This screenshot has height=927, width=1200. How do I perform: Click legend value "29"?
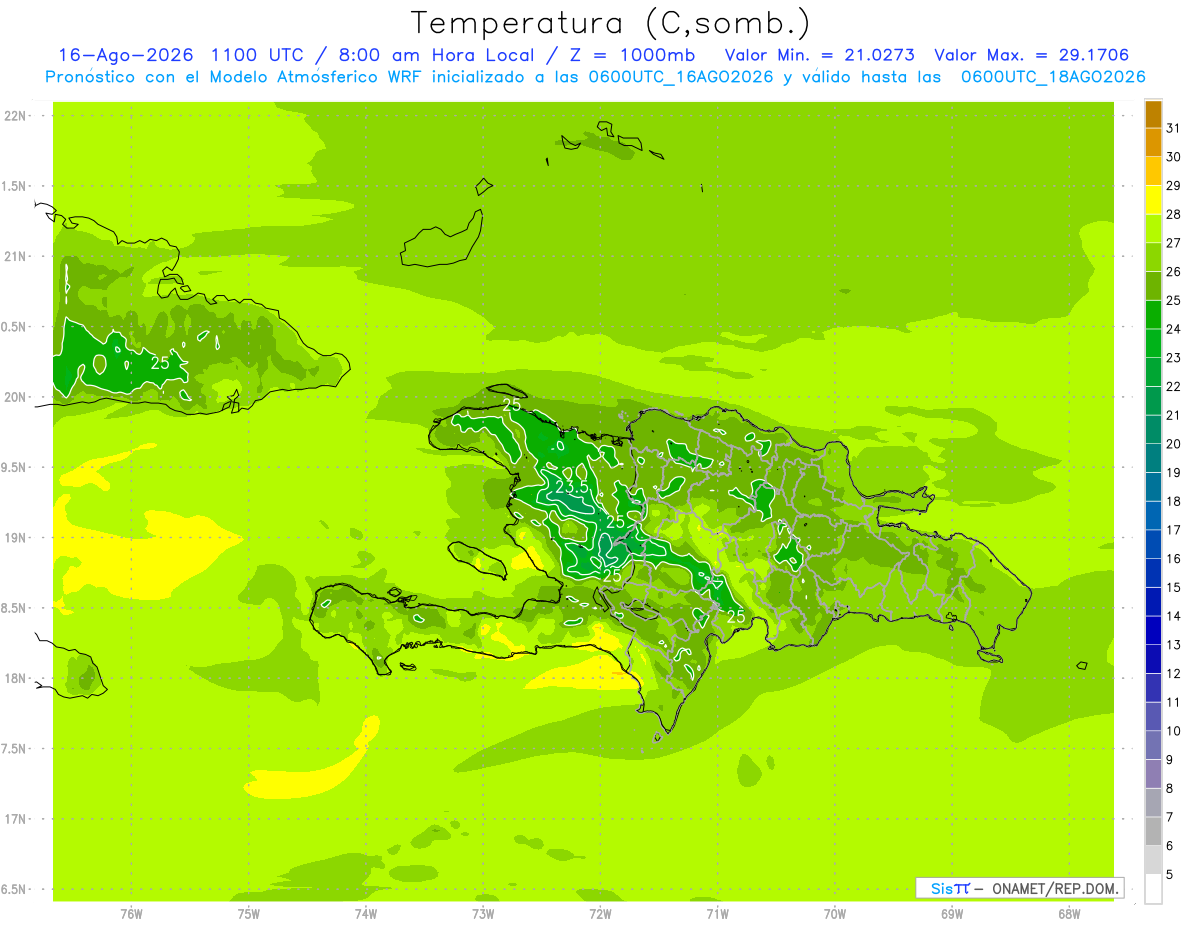(x=1173, y=186)
